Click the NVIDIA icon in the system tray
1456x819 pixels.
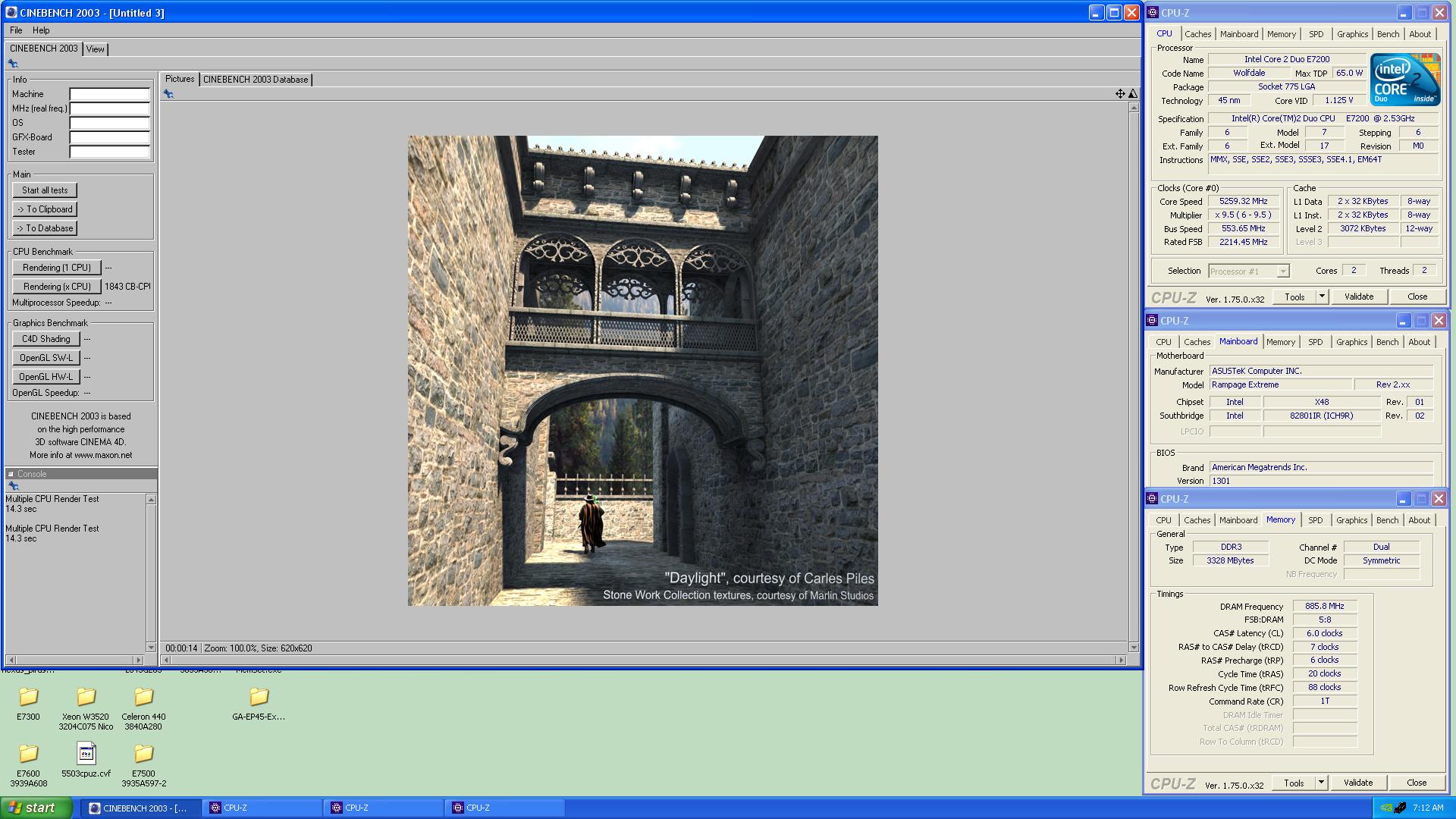tap(1387, 808)
